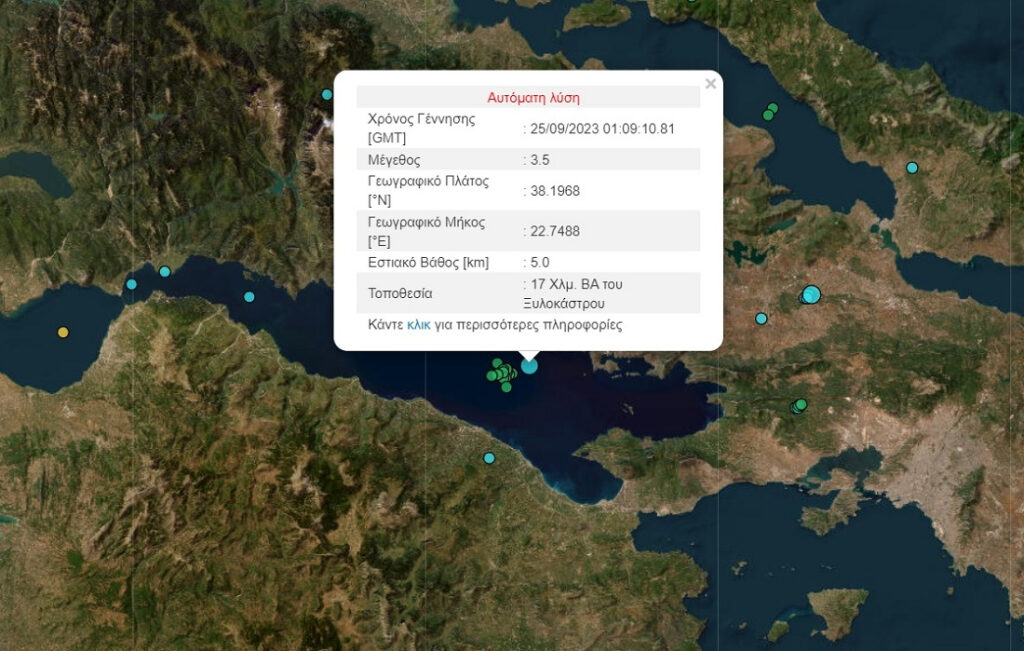Click the timestamp '25/09/2023 01:09:10.81'
Screen dimensions: 1024x651
point(602,129)
